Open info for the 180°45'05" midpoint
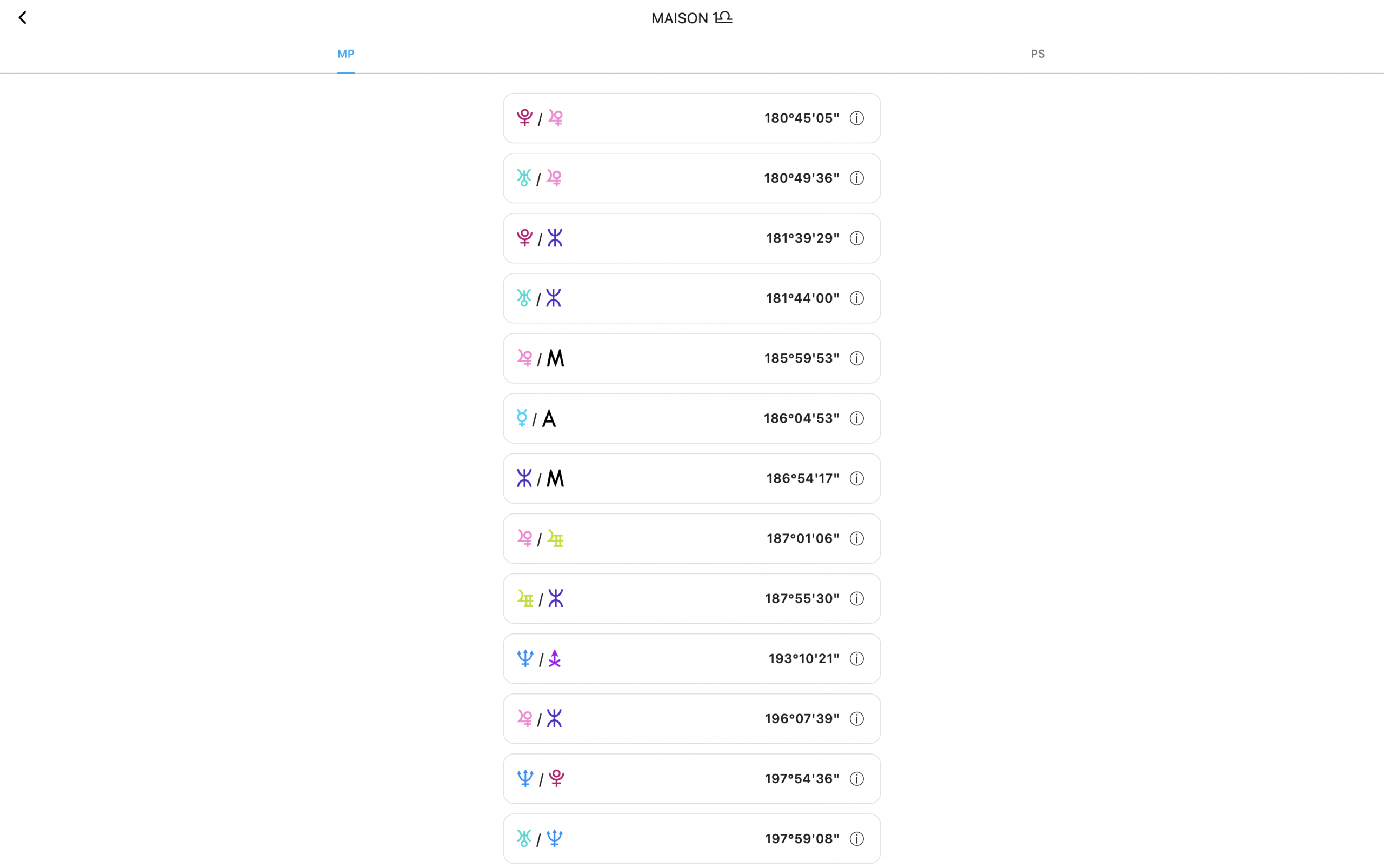 pyautogui.click(x=856, y=118)
